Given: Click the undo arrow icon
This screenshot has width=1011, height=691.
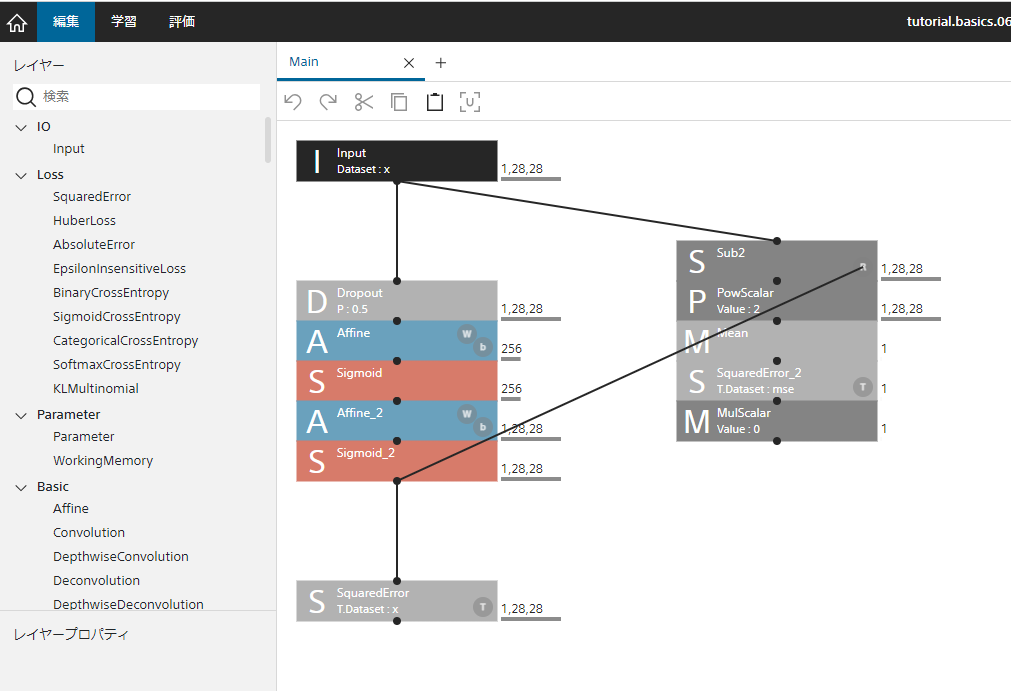Looking at the screenshot, I should 293,101.
